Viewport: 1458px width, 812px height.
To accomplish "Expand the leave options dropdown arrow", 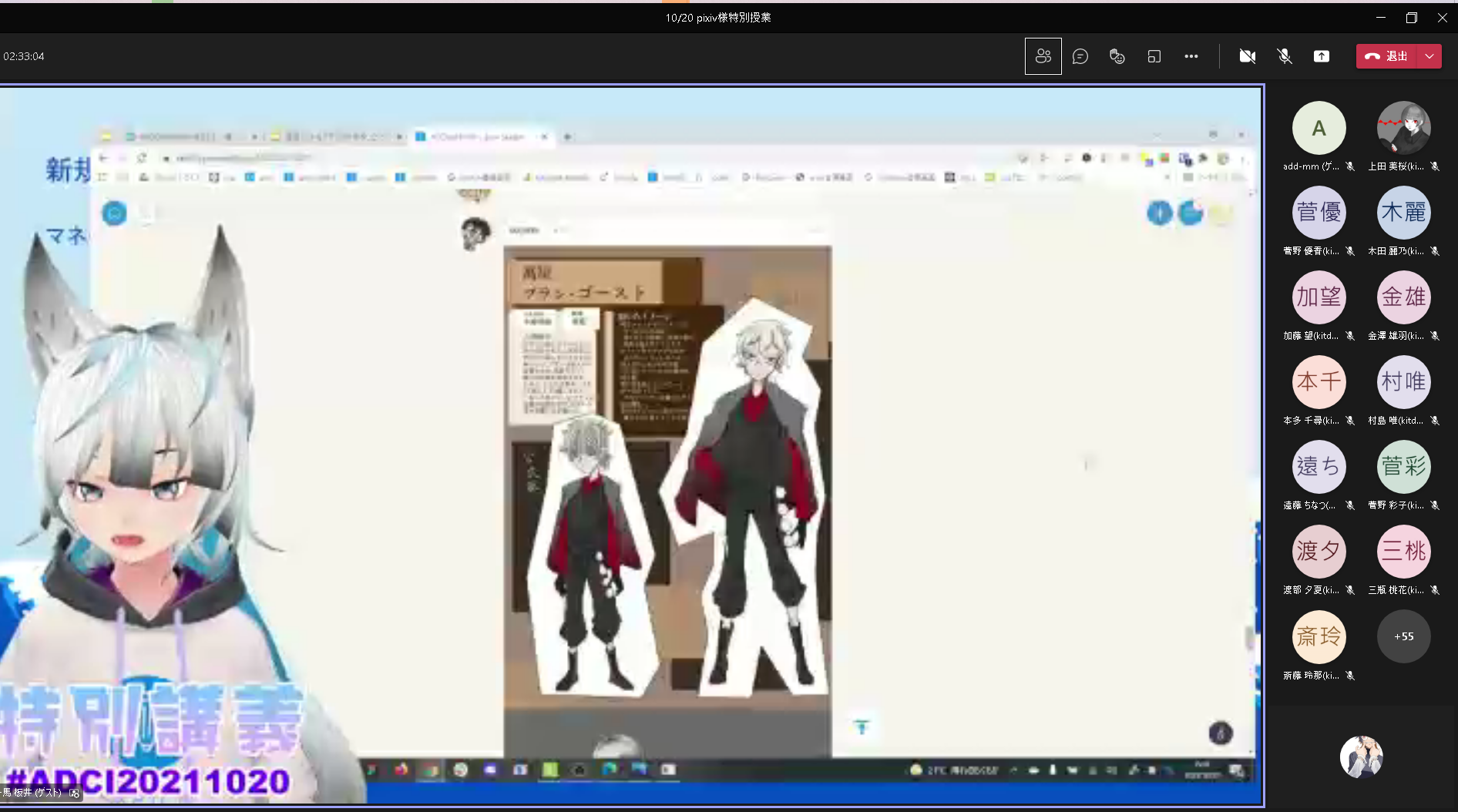I will click(x=1430, y=56).
